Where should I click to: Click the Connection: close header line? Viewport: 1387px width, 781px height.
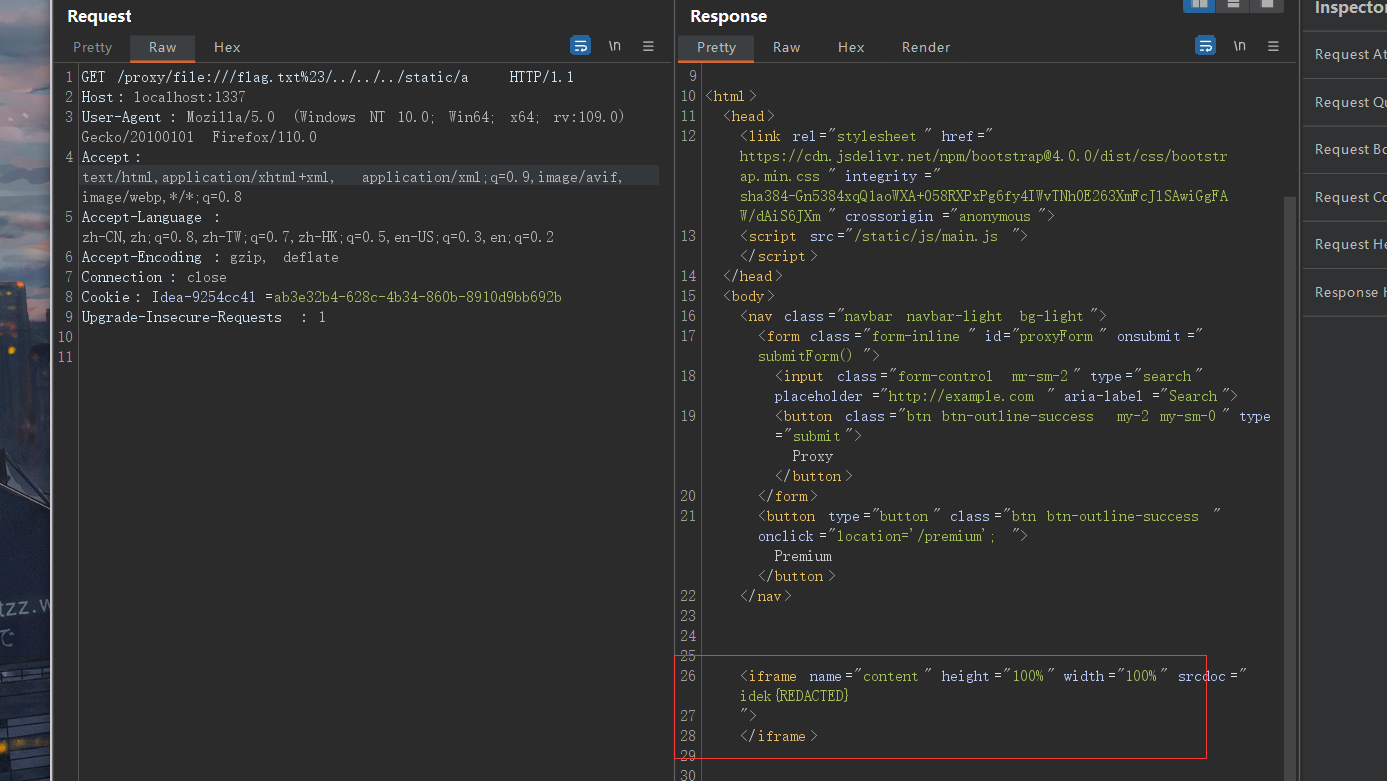pos(154,277)
